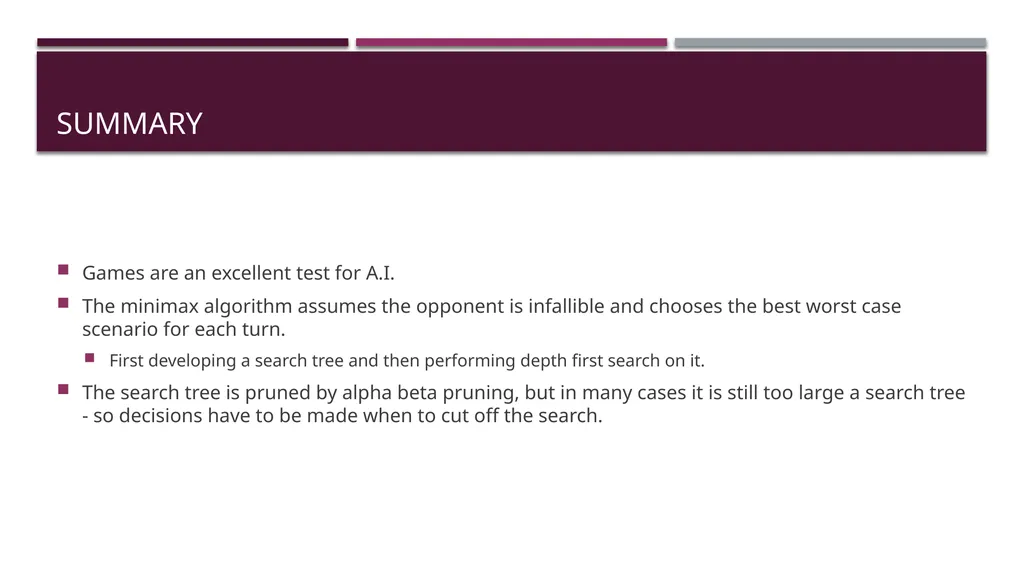This screenshot has width=1024, height=575.
Task: Click the bullet square beside 'Games are an excellent'
Action: click(x=63, y=270)
